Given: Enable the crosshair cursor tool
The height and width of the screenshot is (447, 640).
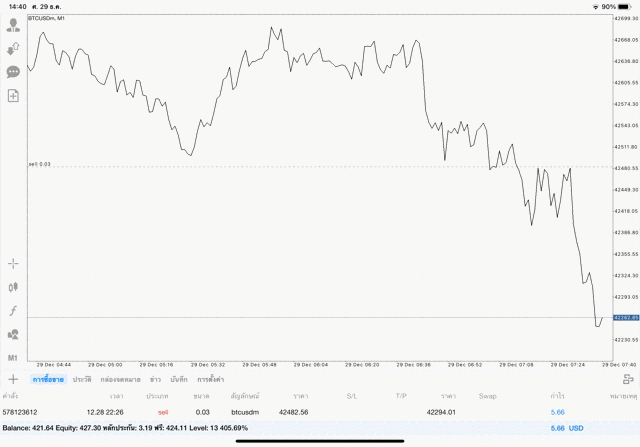Looking at the screenshot, I should pos(14,264).
